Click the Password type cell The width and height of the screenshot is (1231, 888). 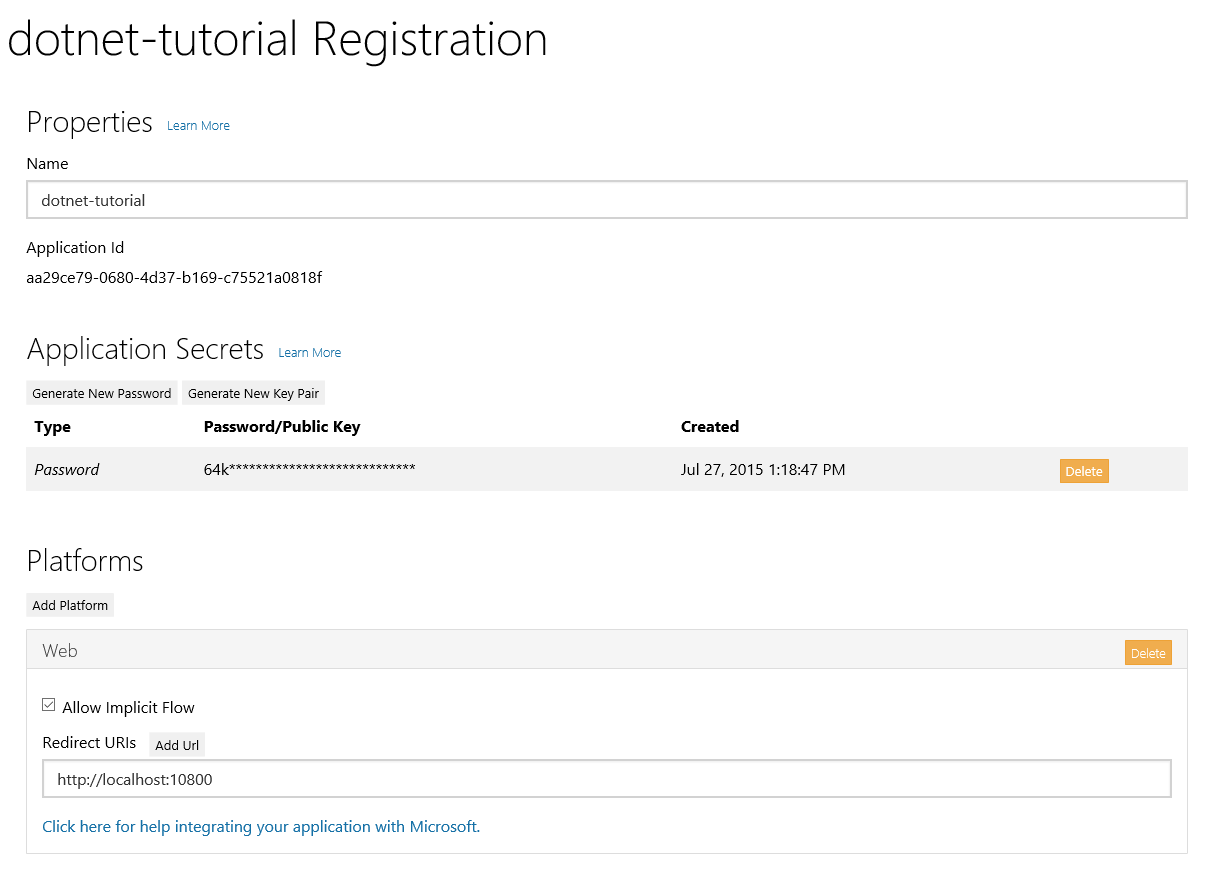coord(67,469)
